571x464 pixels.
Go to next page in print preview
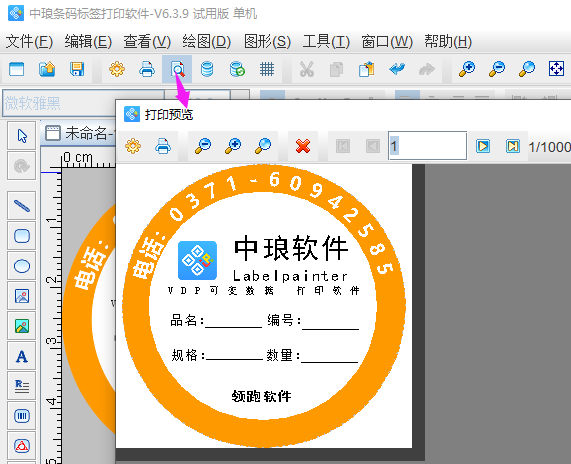(483, 146)
